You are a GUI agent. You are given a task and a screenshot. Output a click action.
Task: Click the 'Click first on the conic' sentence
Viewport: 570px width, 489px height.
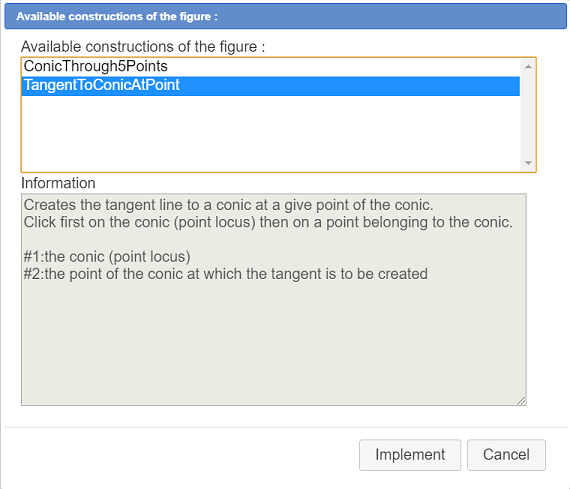[x=268, y=222]
